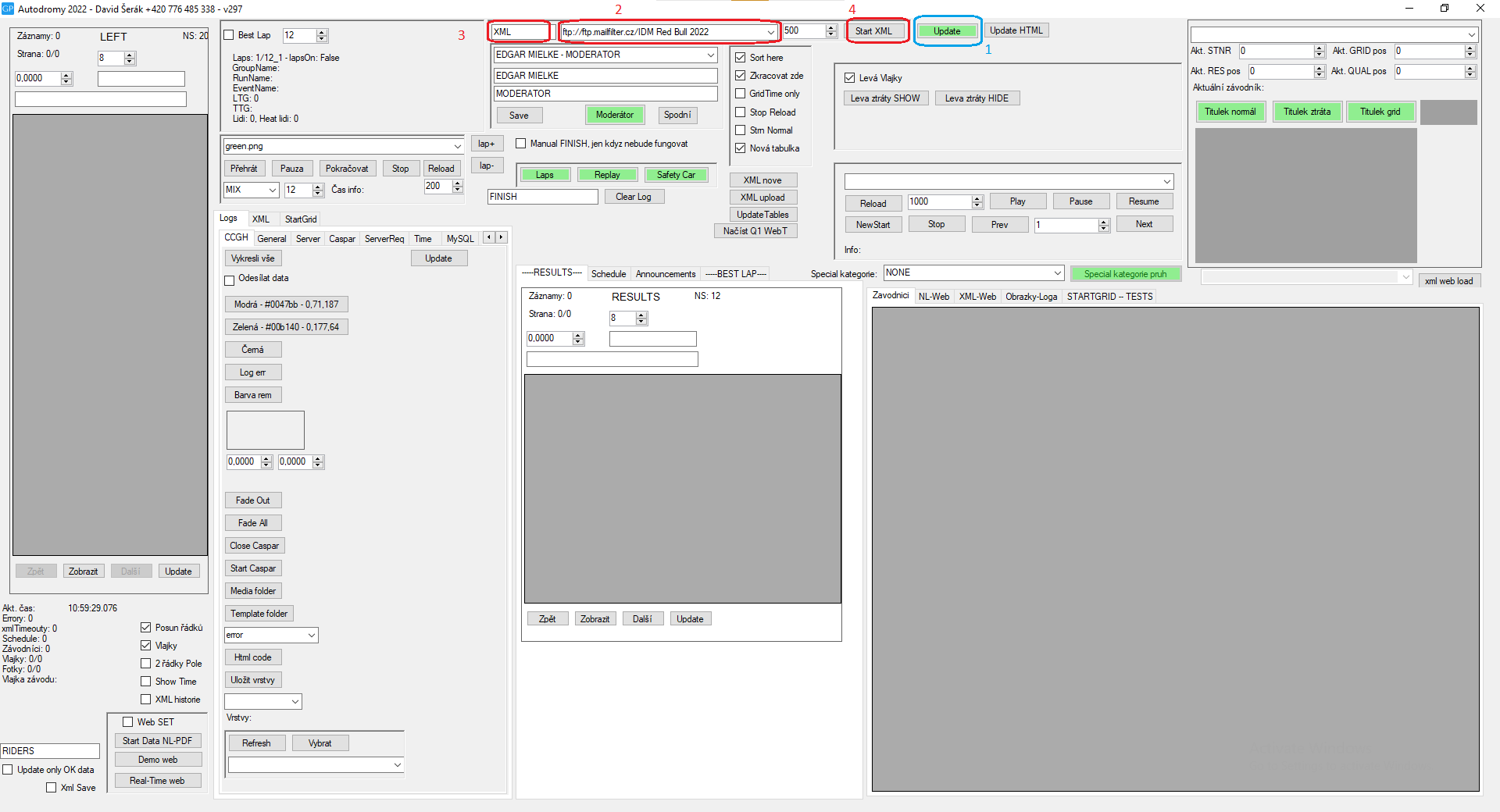Enable the Best Lap checkbox
This screenshot has height=812, width=1500.
click(x=229, y=35)
